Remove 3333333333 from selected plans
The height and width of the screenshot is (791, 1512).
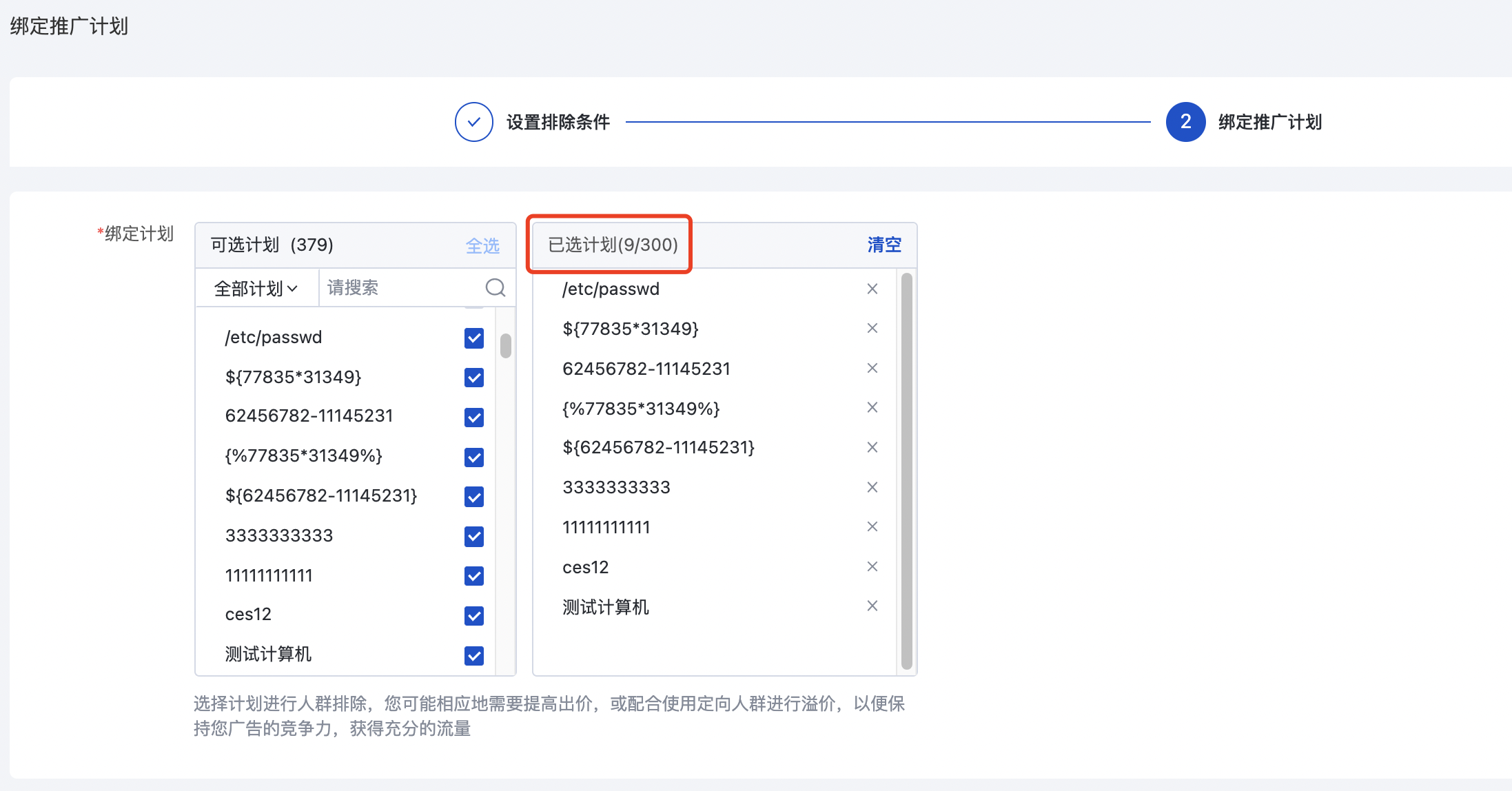click(x=872, y=487)
